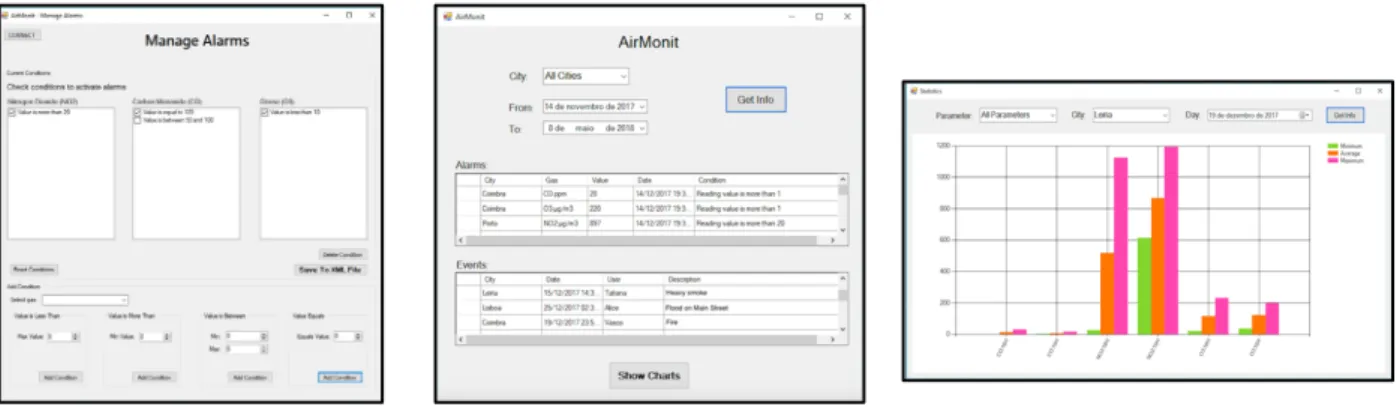Click the Manage Alarms window title bar icon

point(6,16)
